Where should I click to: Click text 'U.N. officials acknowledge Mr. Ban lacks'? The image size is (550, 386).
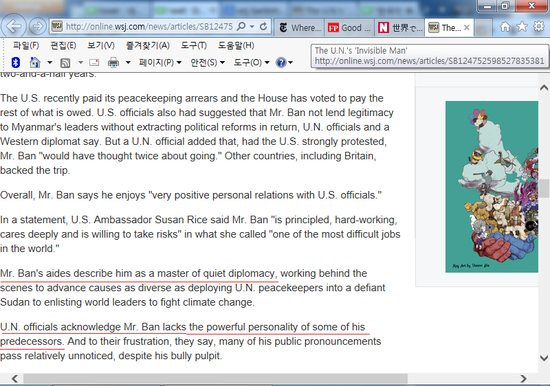coord(93,327)
